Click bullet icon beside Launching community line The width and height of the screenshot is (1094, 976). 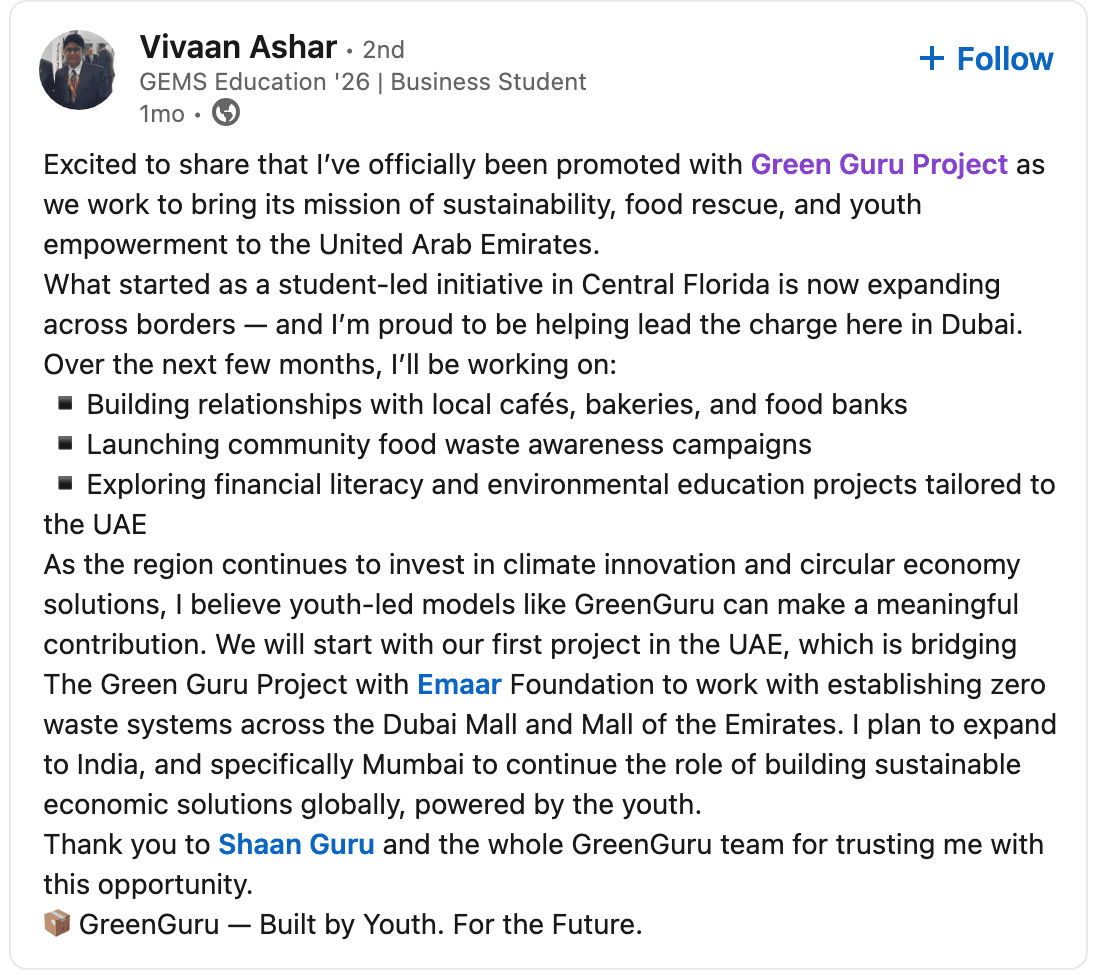[x=65, y=444]
